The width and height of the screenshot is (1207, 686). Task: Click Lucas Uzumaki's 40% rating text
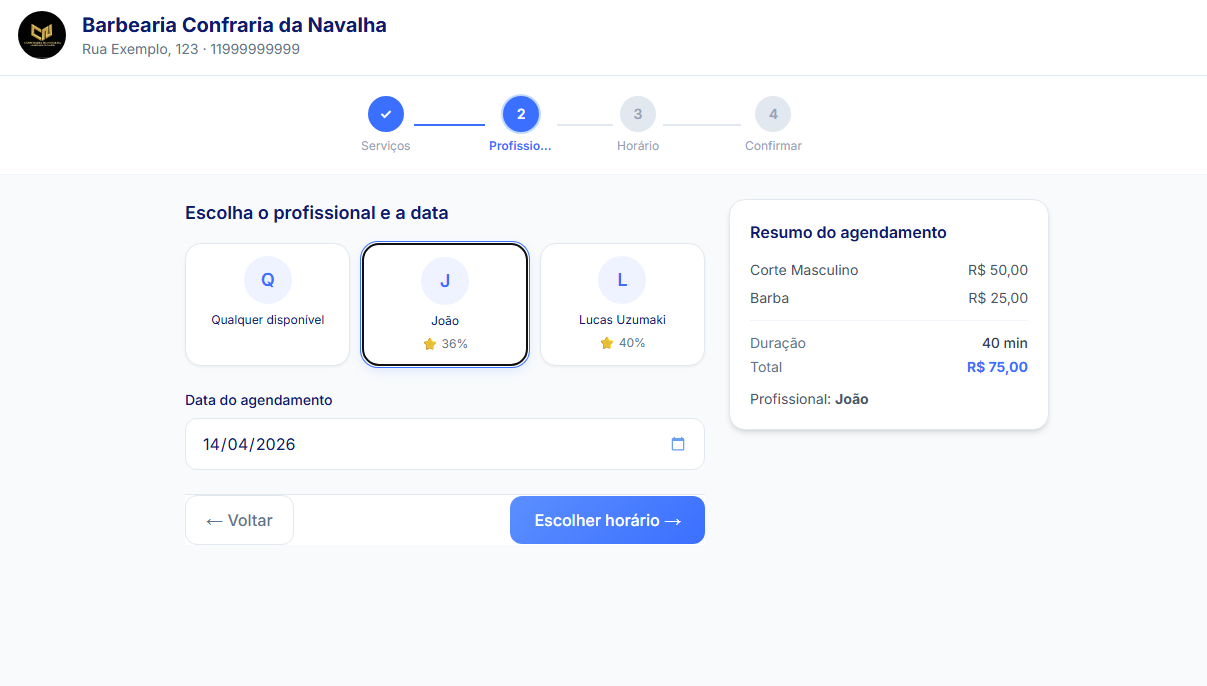pos(632,343)
